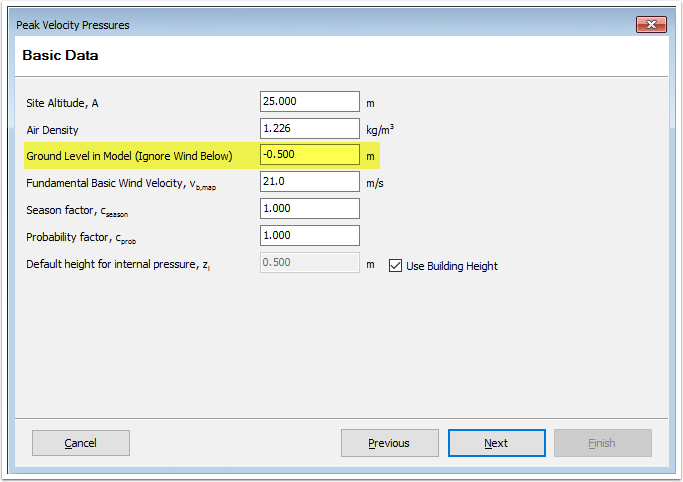This screenshot has width=683, height=482.
Task: Click the Season factor input box
Action: [310, 209]
